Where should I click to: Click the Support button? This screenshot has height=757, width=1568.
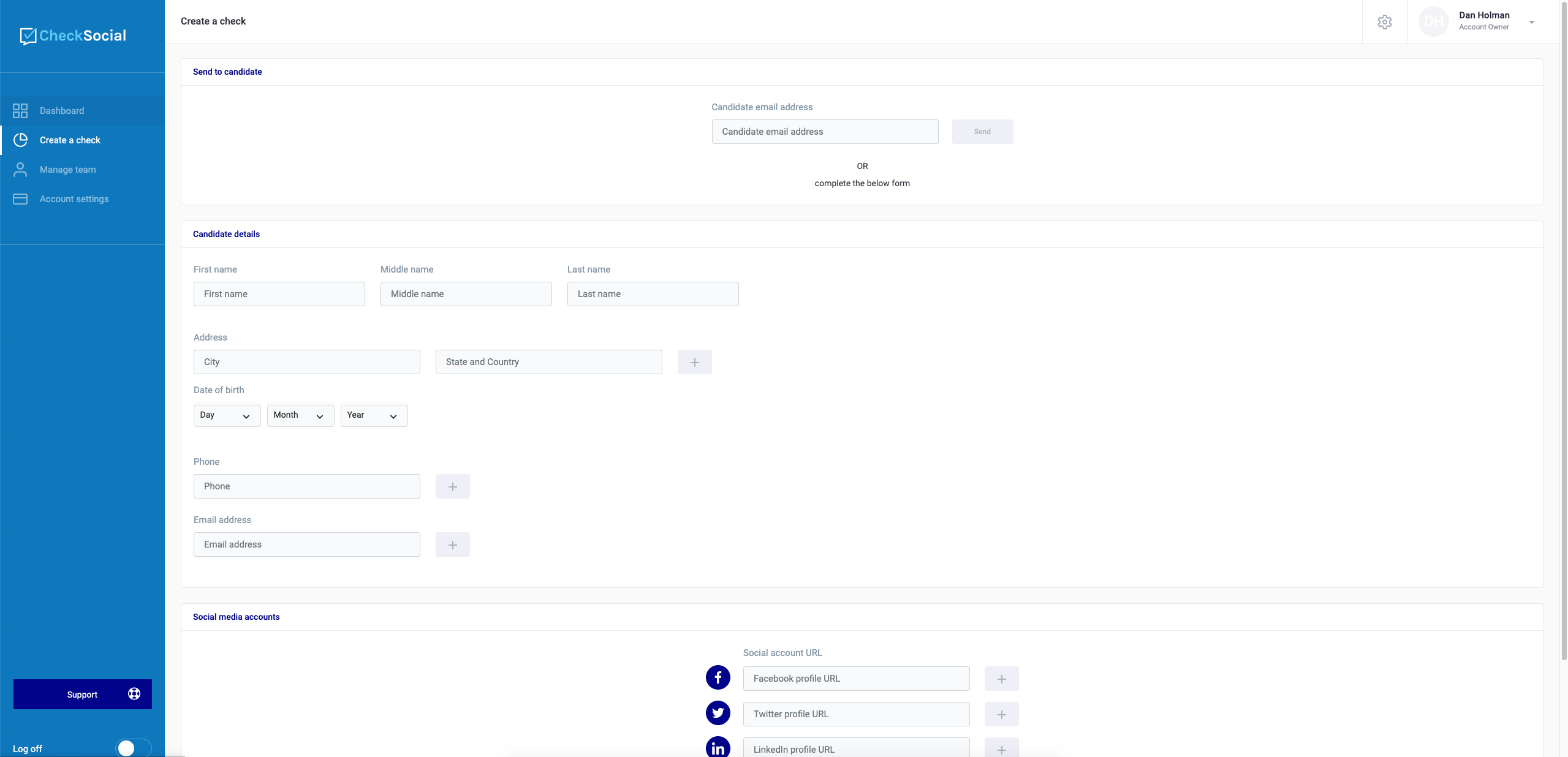(83, 694)
